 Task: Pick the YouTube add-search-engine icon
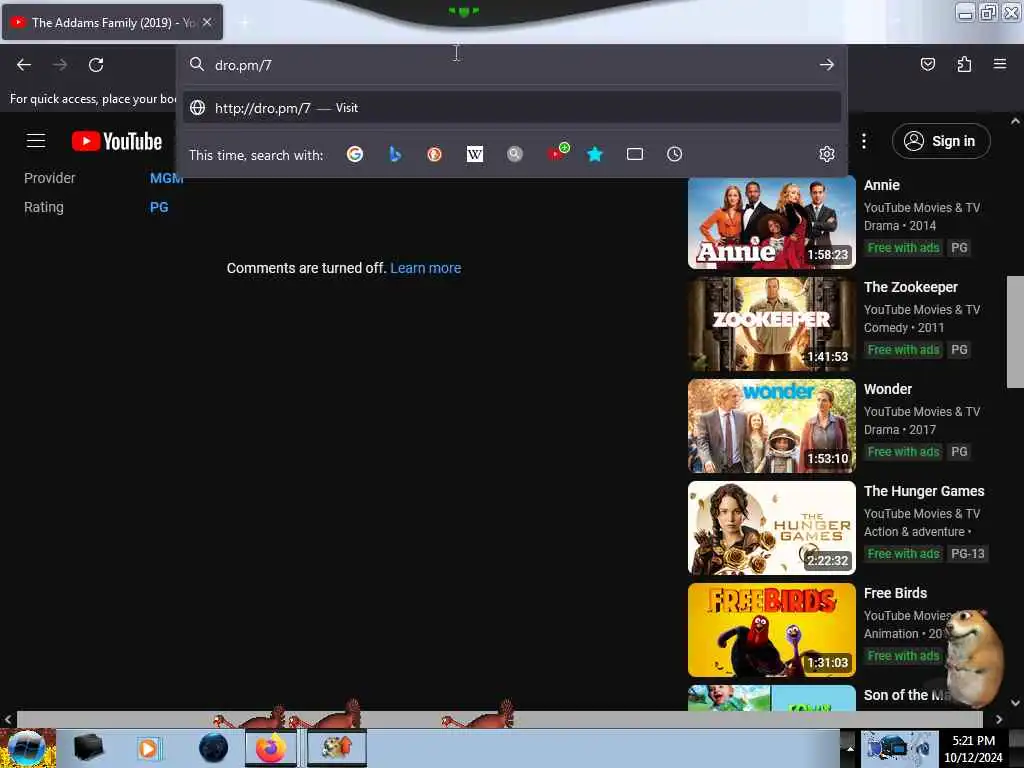pos(557,153)
